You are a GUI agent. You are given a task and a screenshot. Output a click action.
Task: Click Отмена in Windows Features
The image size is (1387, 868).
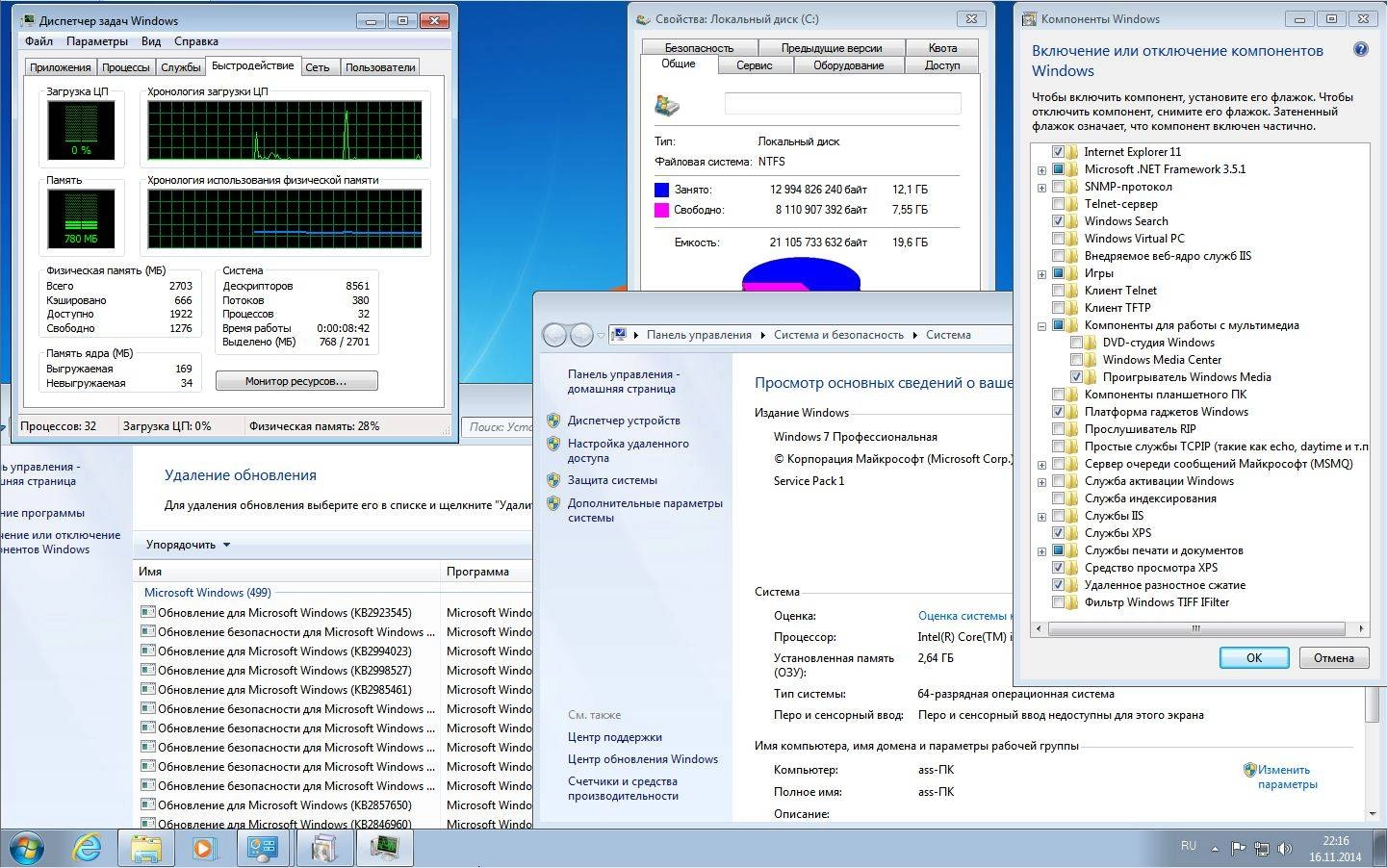pyautogui.click(x=1334, y=658)
